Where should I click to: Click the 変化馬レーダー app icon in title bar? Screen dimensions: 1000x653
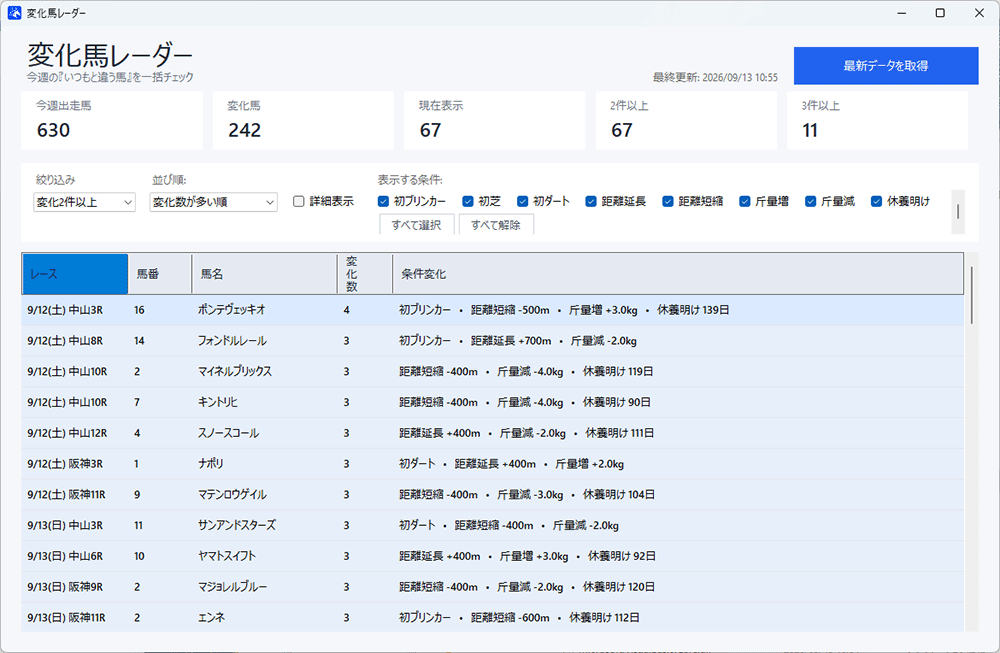coord(14,13)
